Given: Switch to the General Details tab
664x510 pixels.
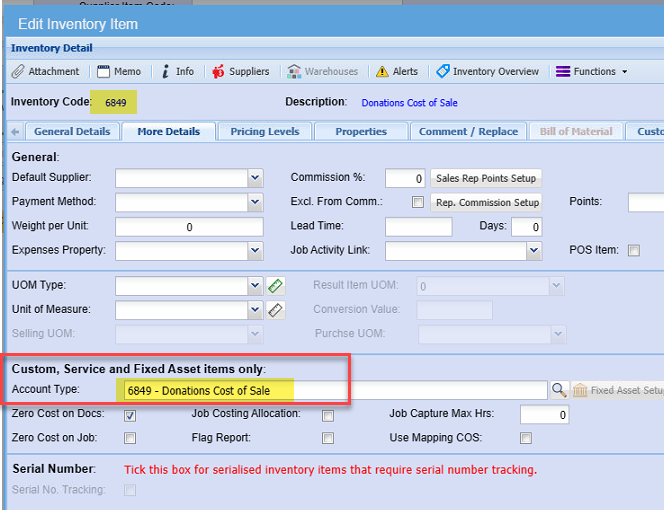Looking at the screenshot, I should click(x=72, y=131).
